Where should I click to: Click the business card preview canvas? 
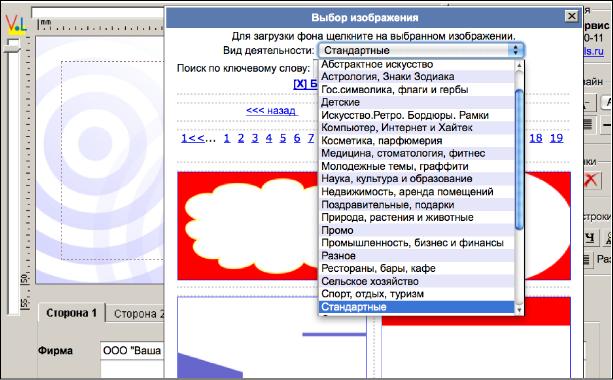tap(100, 160)
